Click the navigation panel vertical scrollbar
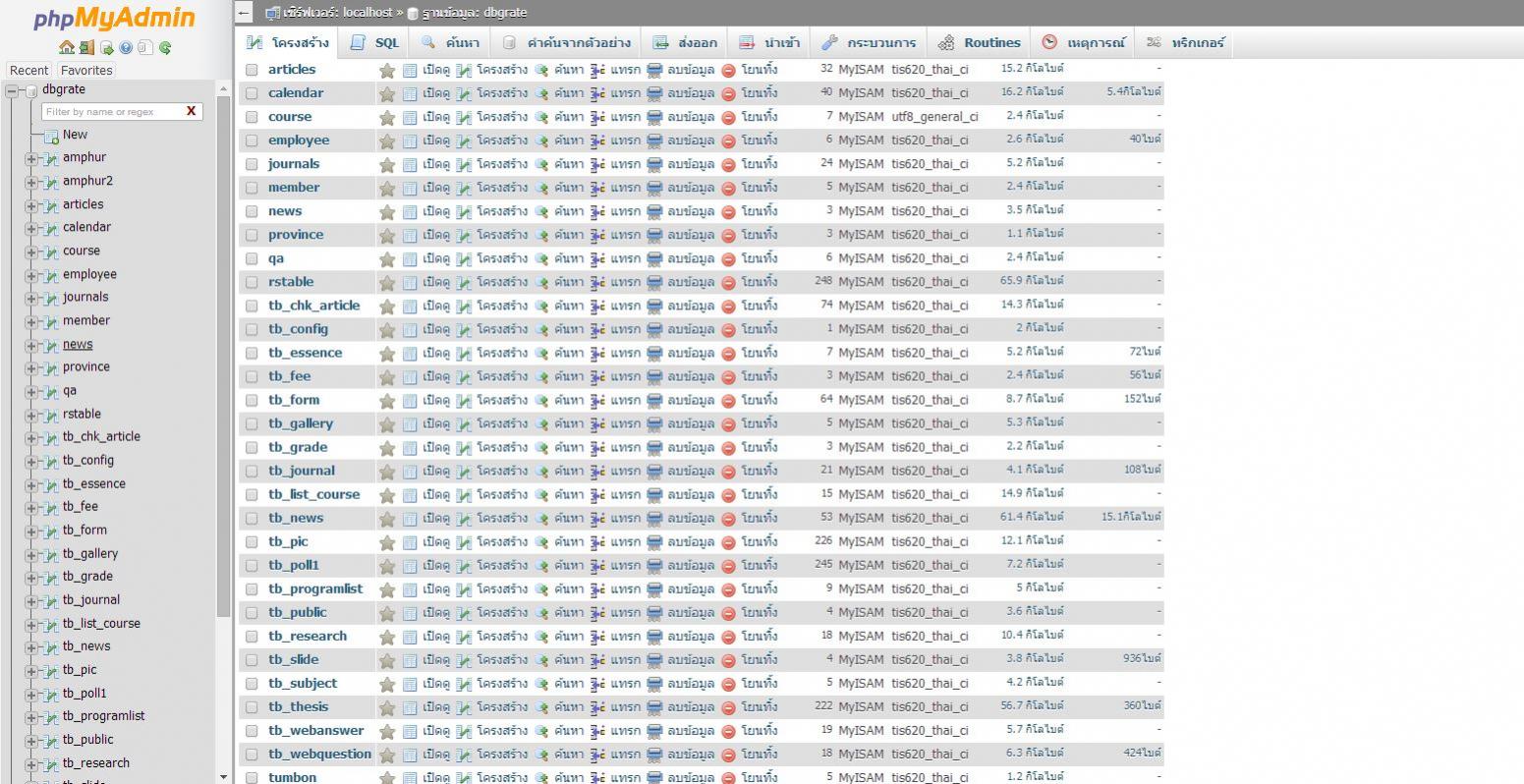Viewport: 1524px width, 784px height. [x=223, y=356]
